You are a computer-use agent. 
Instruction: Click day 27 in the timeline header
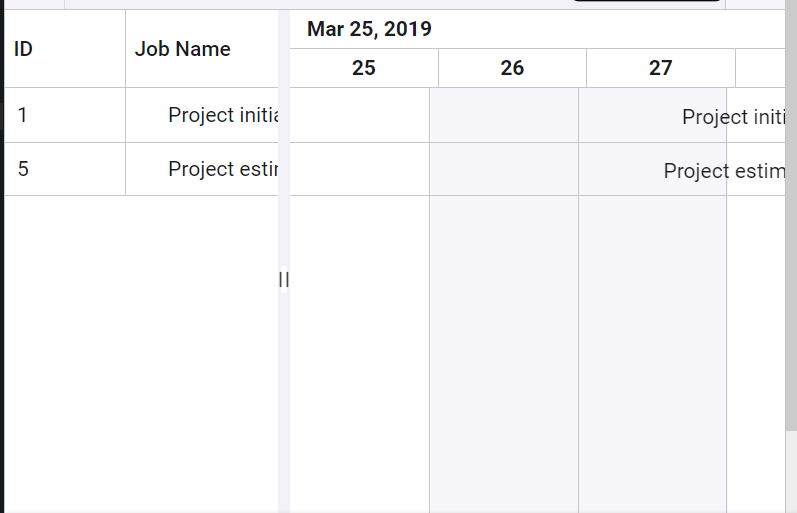660,68
